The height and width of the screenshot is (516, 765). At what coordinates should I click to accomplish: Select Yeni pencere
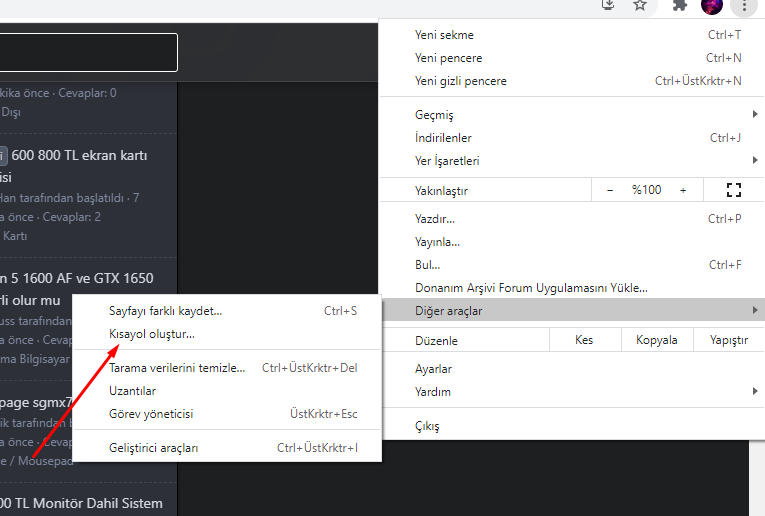[x=572, y=58]
